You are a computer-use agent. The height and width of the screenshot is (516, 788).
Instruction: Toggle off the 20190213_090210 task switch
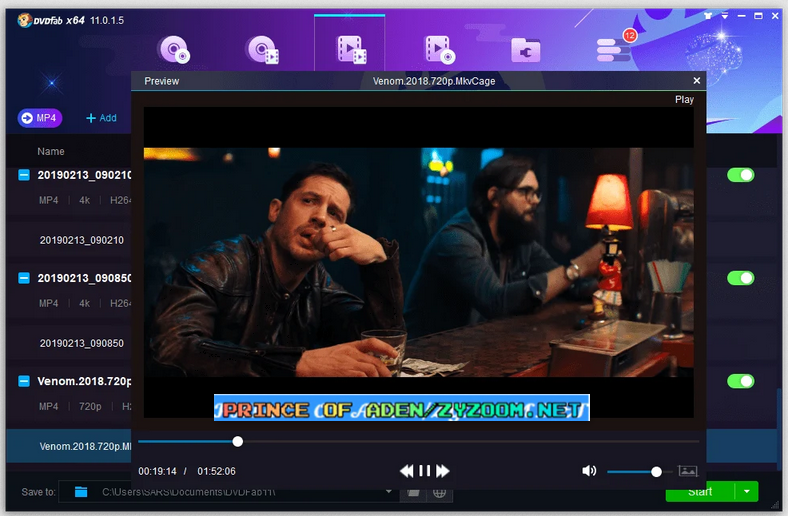click(740, 175)
